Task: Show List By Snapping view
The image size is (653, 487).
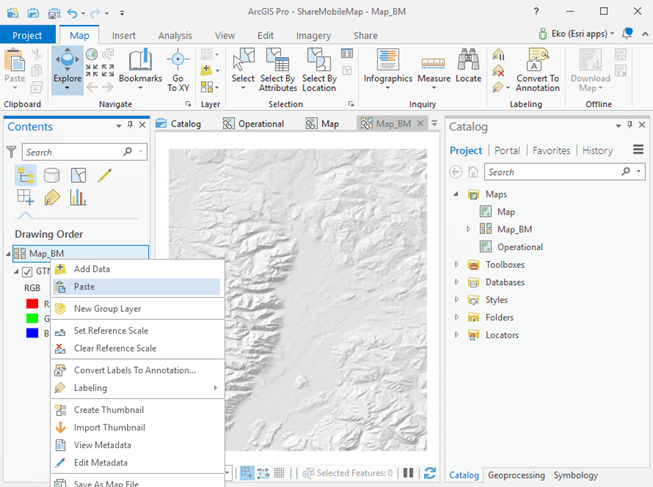Action: [25, 197]
